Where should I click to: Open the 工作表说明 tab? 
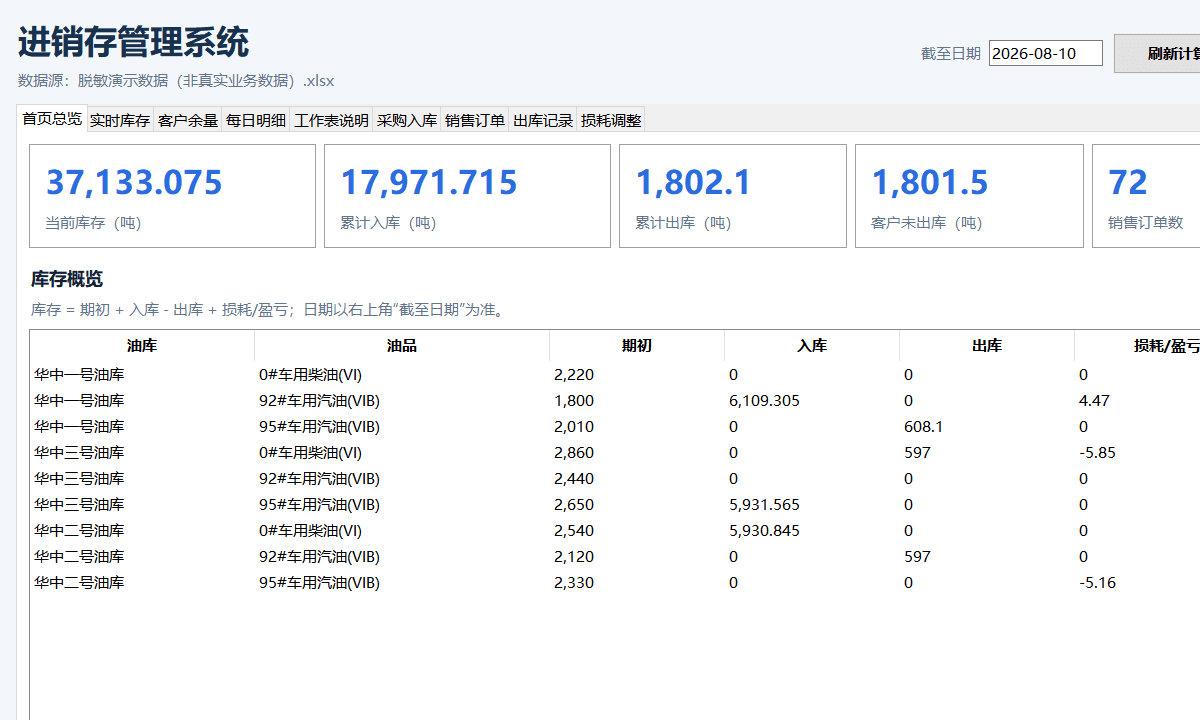(x=332, y=121)
